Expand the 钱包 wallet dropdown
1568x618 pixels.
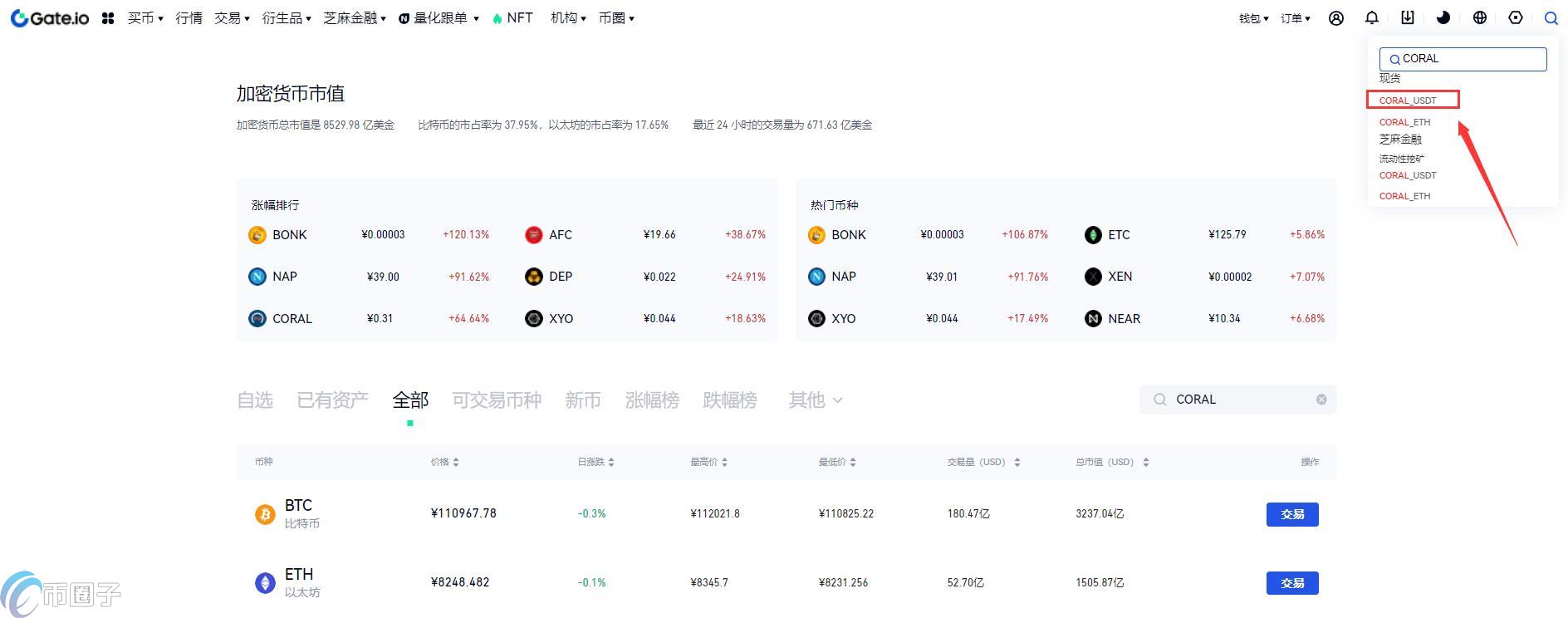click(1253, 18)
